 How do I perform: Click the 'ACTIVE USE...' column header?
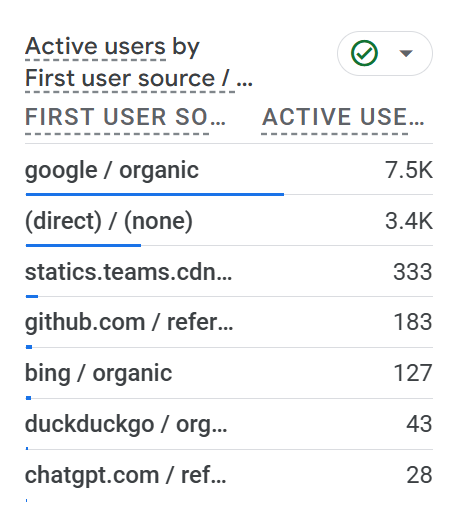[x=343, y=117]
